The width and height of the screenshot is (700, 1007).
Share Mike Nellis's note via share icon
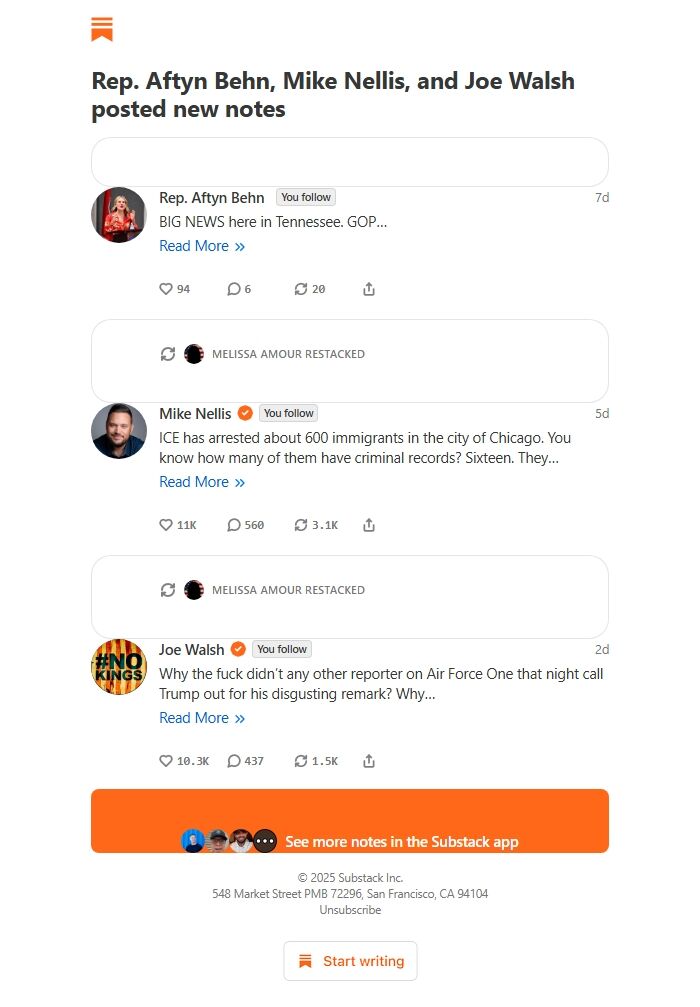(369, 524)
